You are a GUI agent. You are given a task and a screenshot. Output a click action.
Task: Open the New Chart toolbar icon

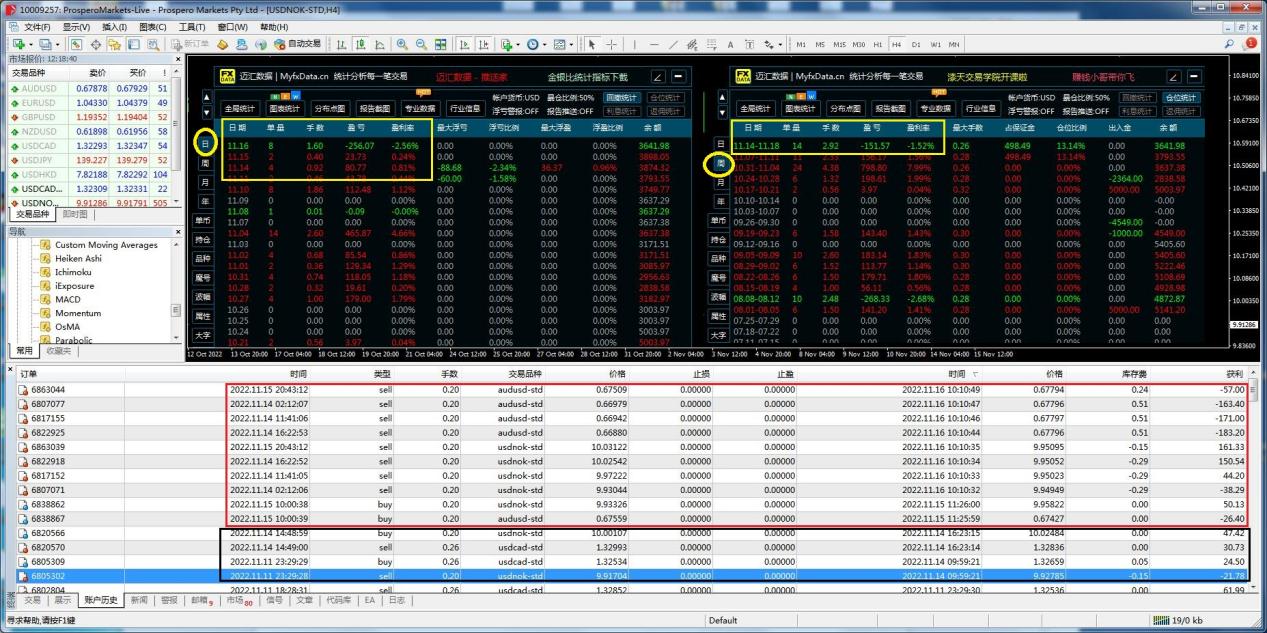(19, 44)
